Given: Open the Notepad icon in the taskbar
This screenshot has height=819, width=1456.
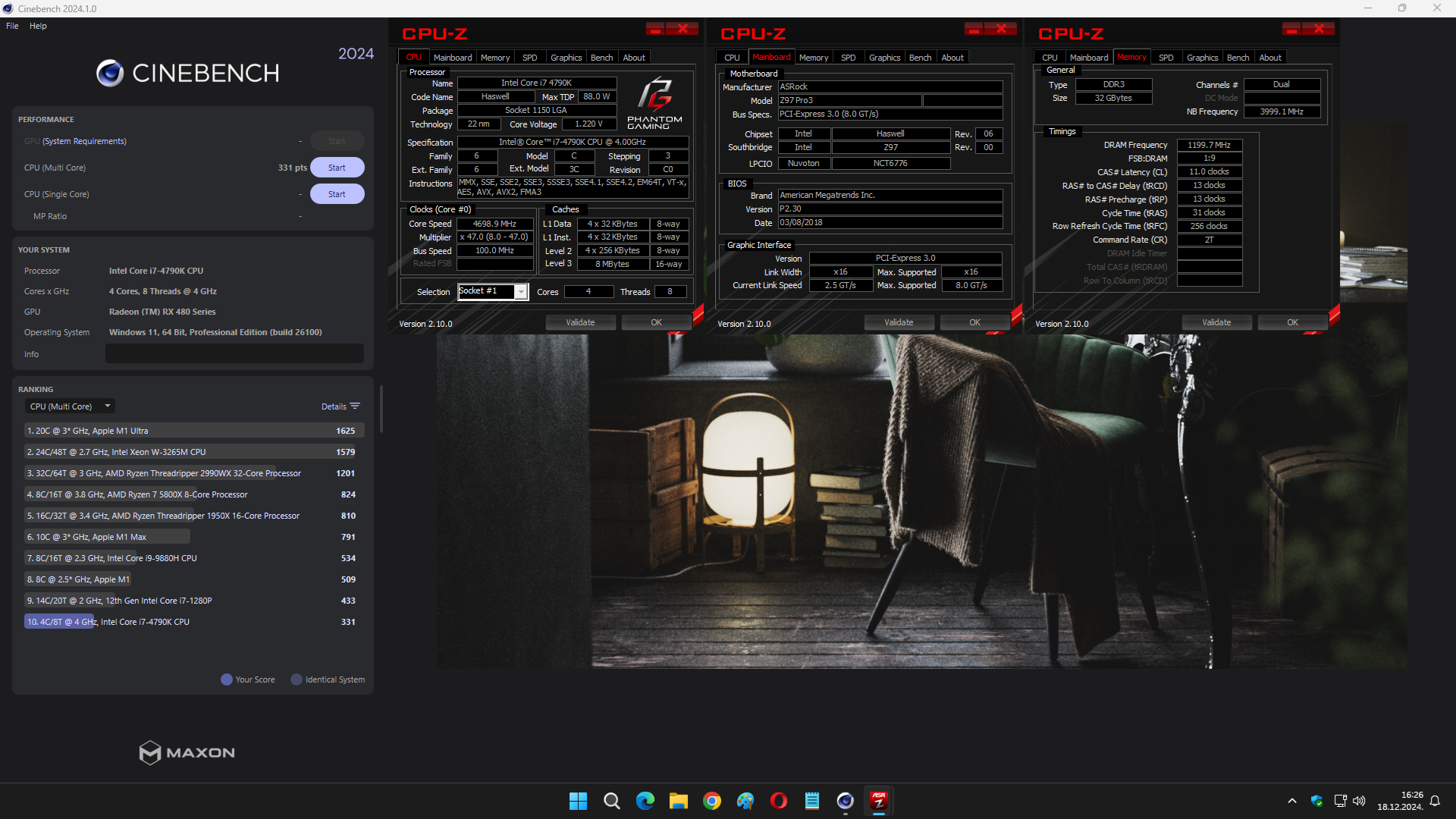Looking at the screenshot, I should [811, 801].
